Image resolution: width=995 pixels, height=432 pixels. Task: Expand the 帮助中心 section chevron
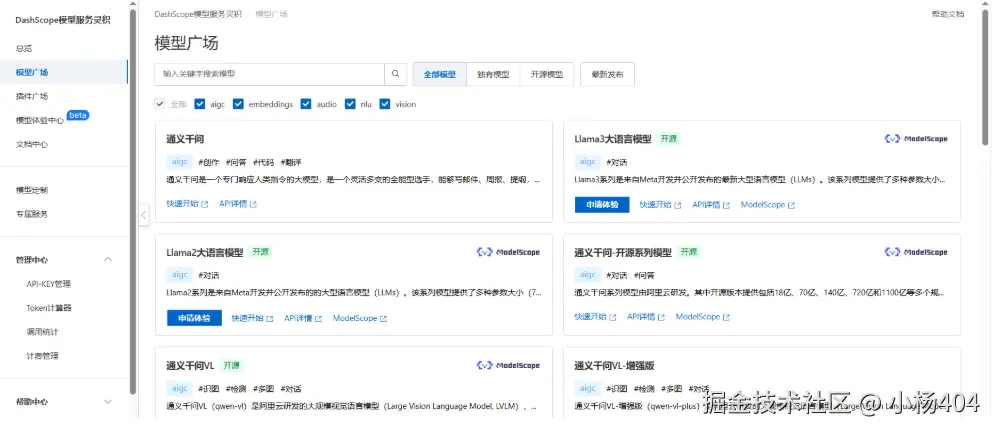(108, 402)
